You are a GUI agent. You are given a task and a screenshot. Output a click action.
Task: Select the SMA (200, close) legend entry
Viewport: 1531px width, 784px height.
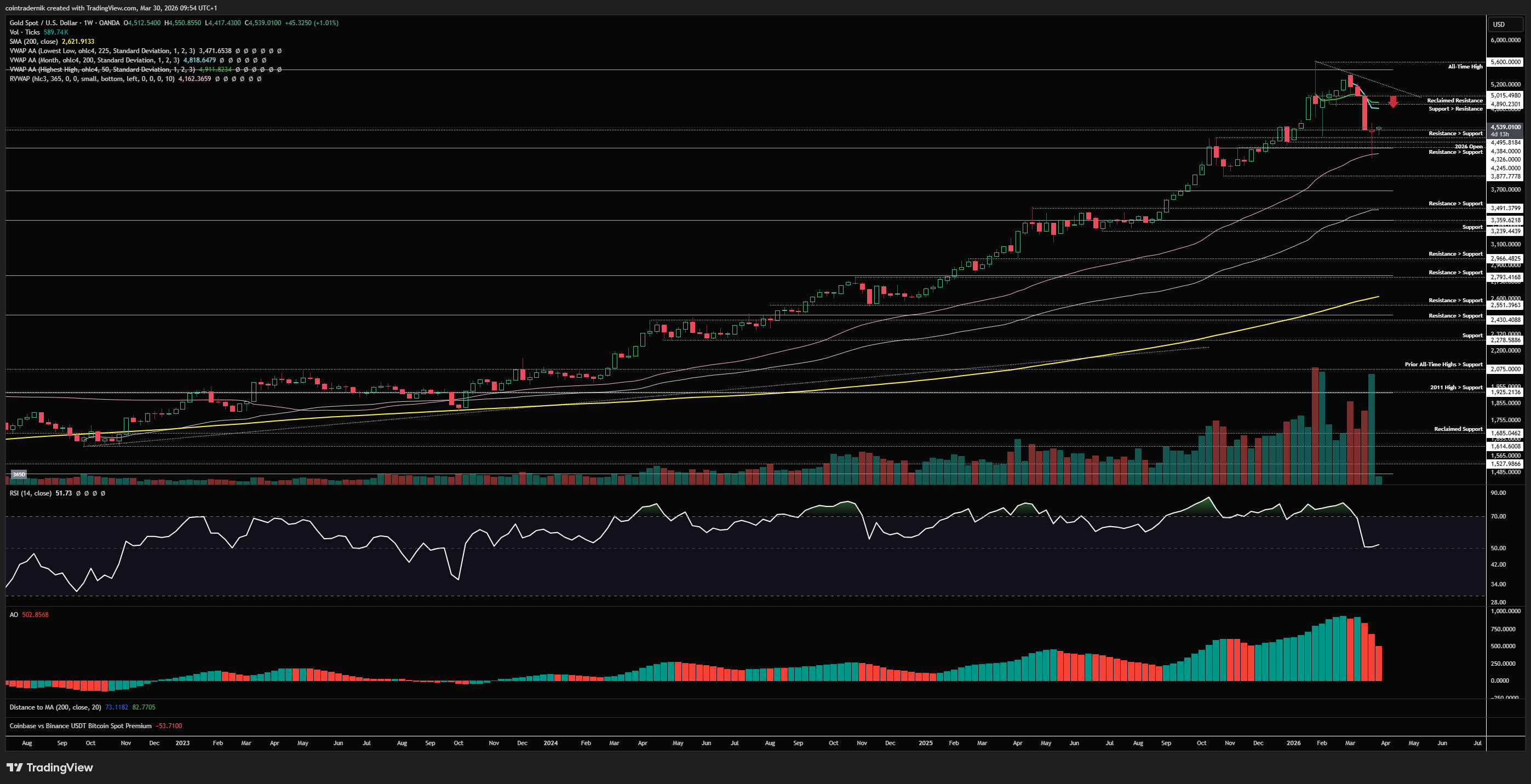coord(33,42)
